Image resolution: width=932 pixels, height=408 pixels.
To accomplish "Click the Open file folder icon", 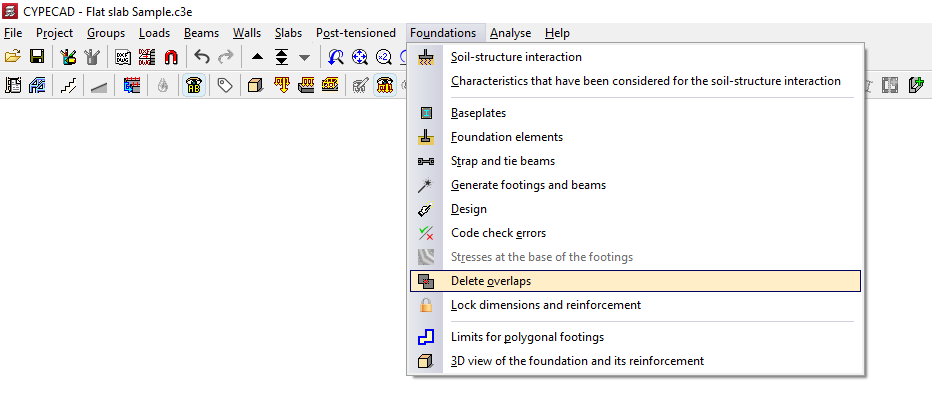I will pos(13,57).
